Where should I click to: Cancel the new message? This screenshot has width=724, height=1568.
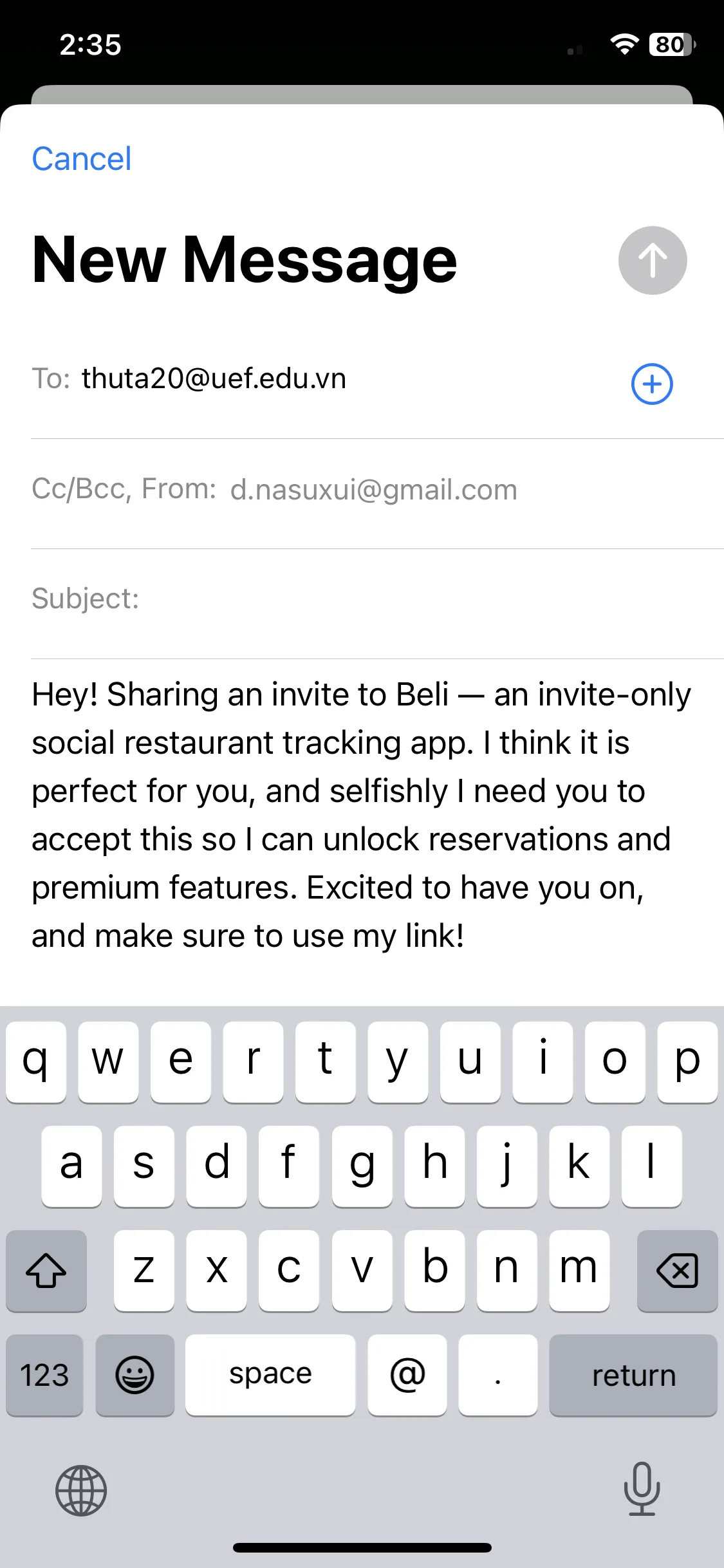(x=82, y=159)
